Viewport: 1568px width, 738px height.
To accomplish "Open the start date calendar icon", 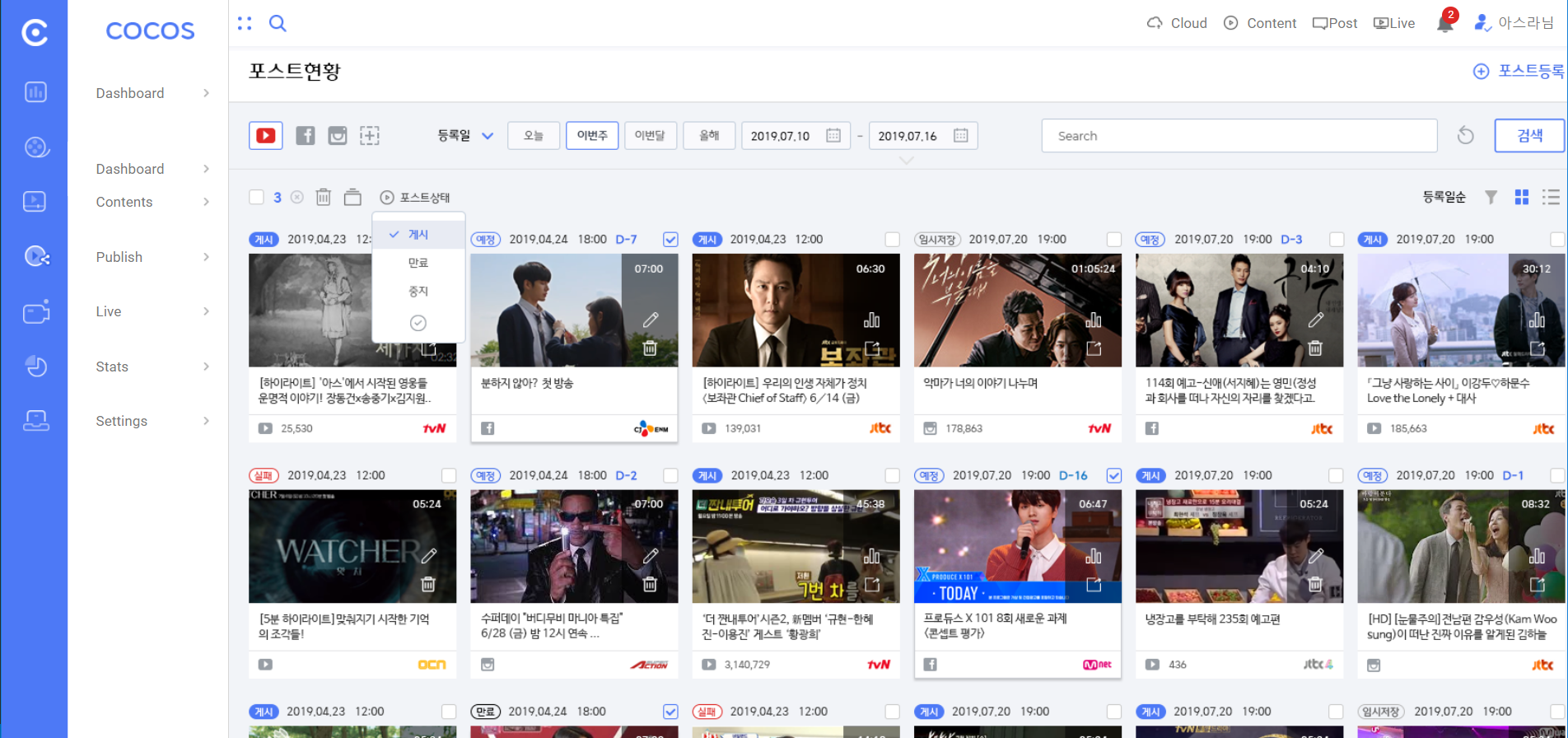I will 833,135.
